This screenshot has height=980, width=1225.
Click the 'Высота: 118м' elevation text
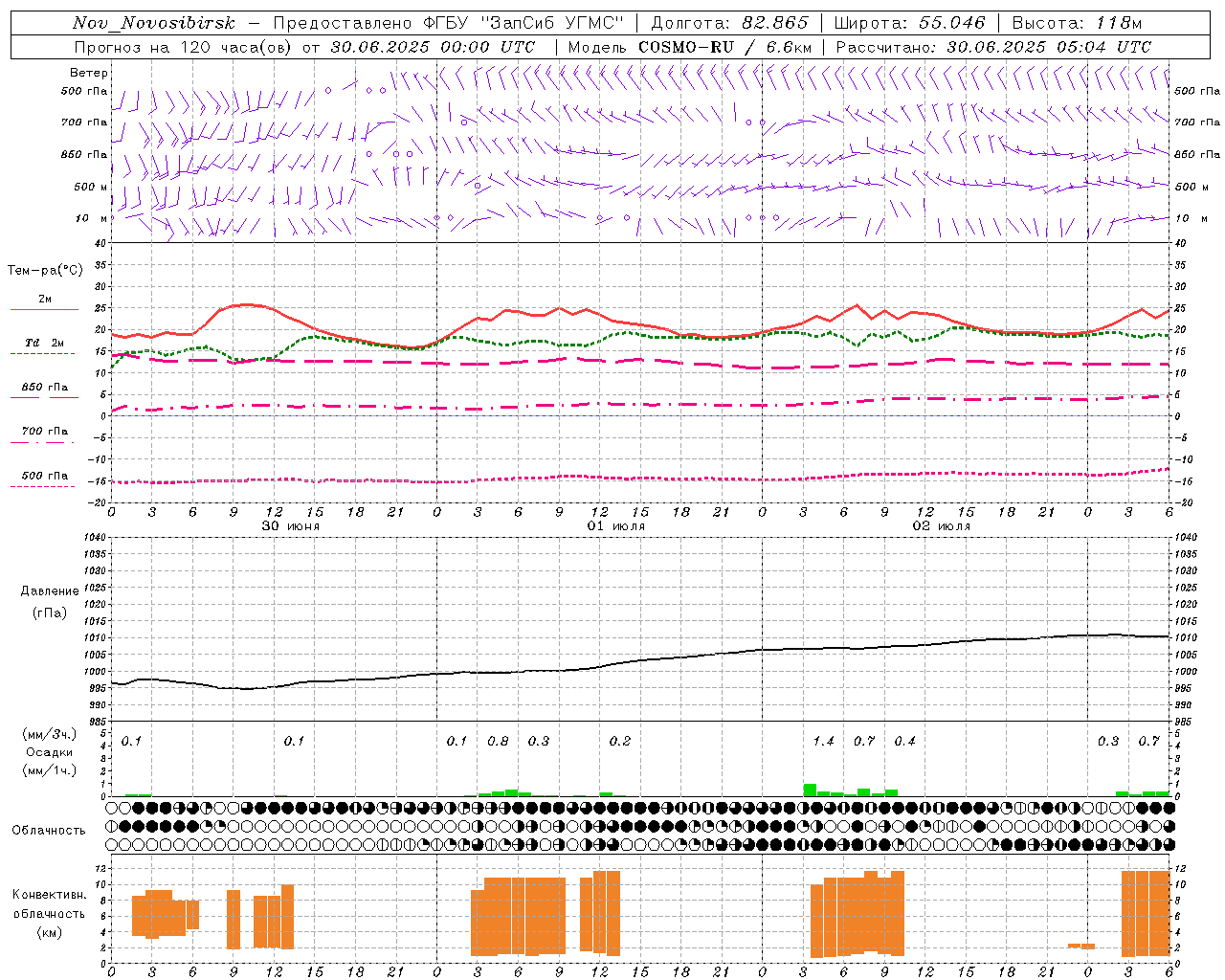click(x=1077, y=23)
